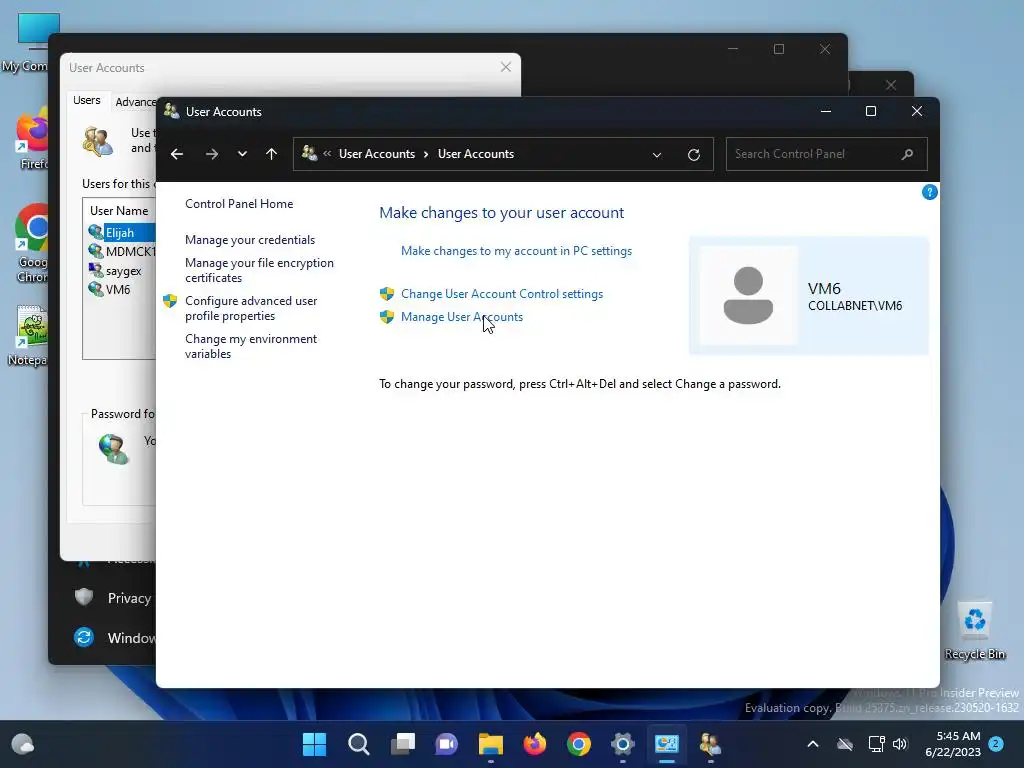Open network status tray icon
1024x768 pixels.
(x=876, y=744)
